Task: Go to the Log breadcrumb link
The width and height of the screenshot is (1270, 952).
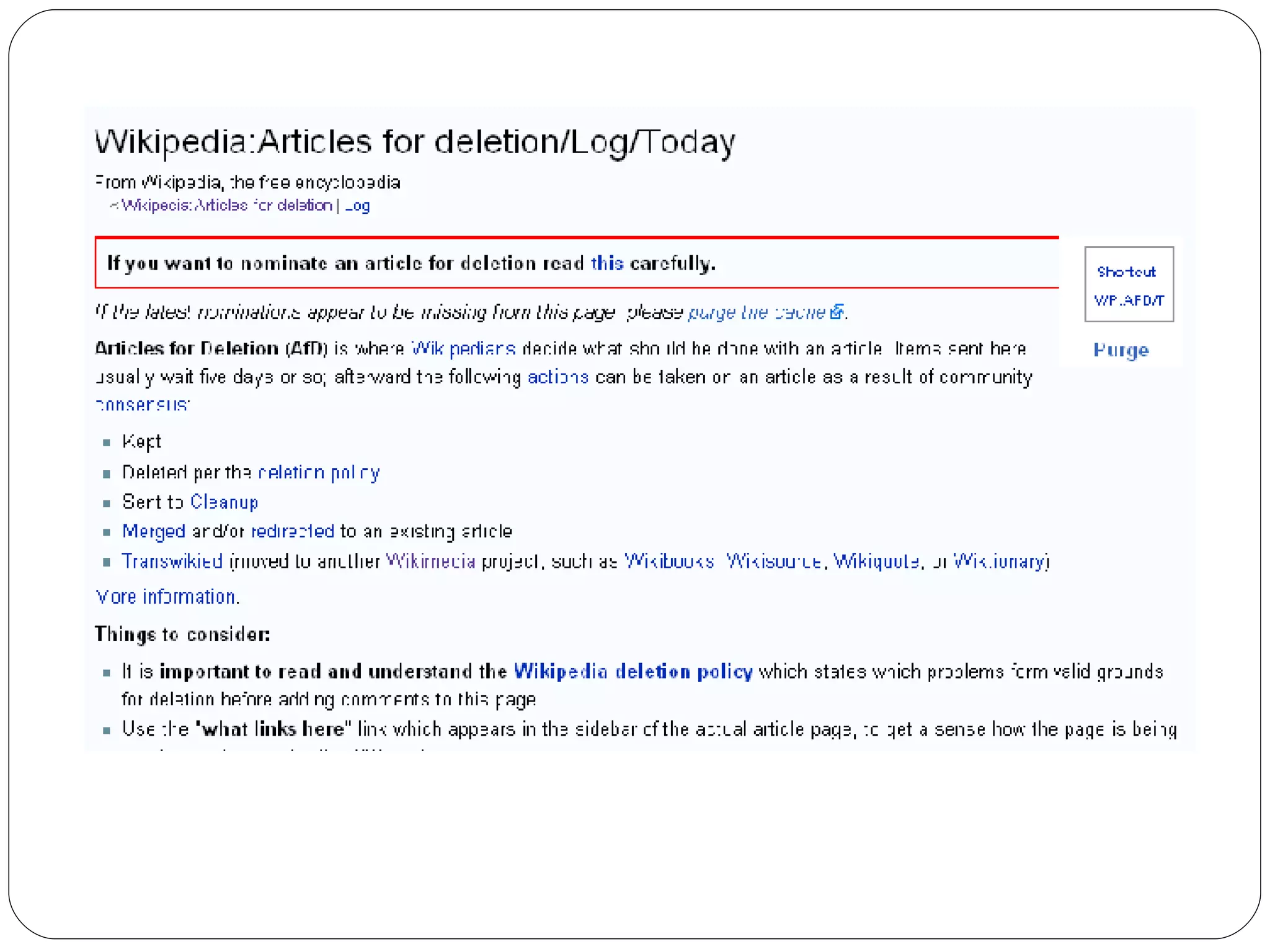Action: tap(357, 205)
